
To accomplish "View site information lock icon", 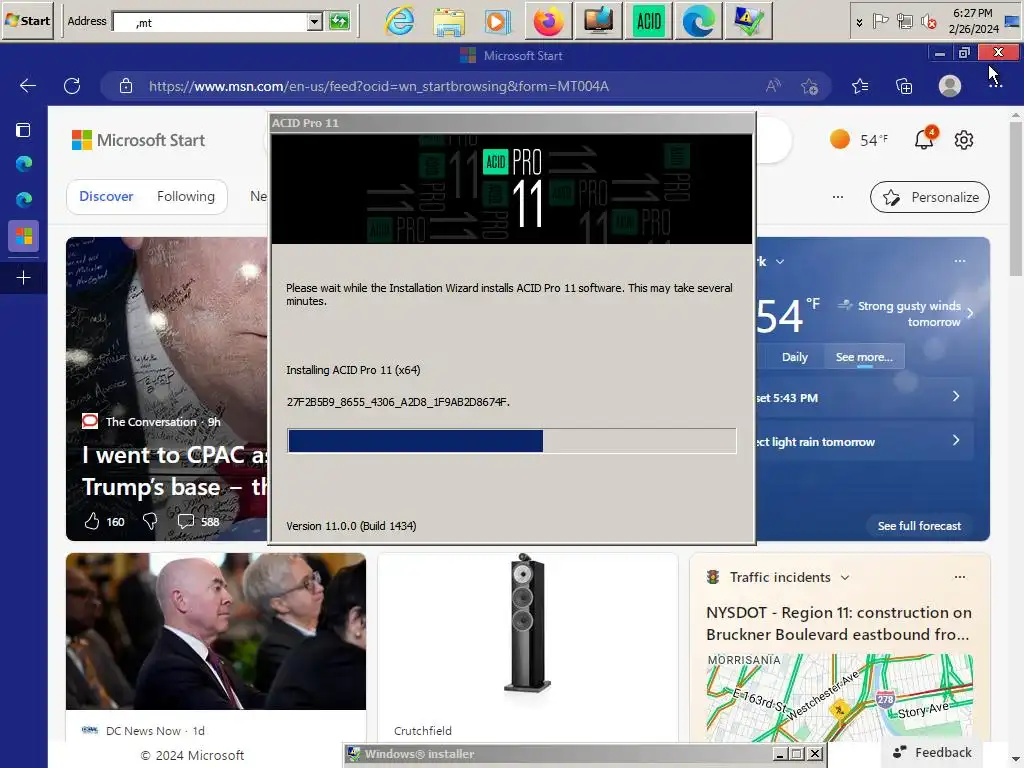I will click(x=126, y=86).
